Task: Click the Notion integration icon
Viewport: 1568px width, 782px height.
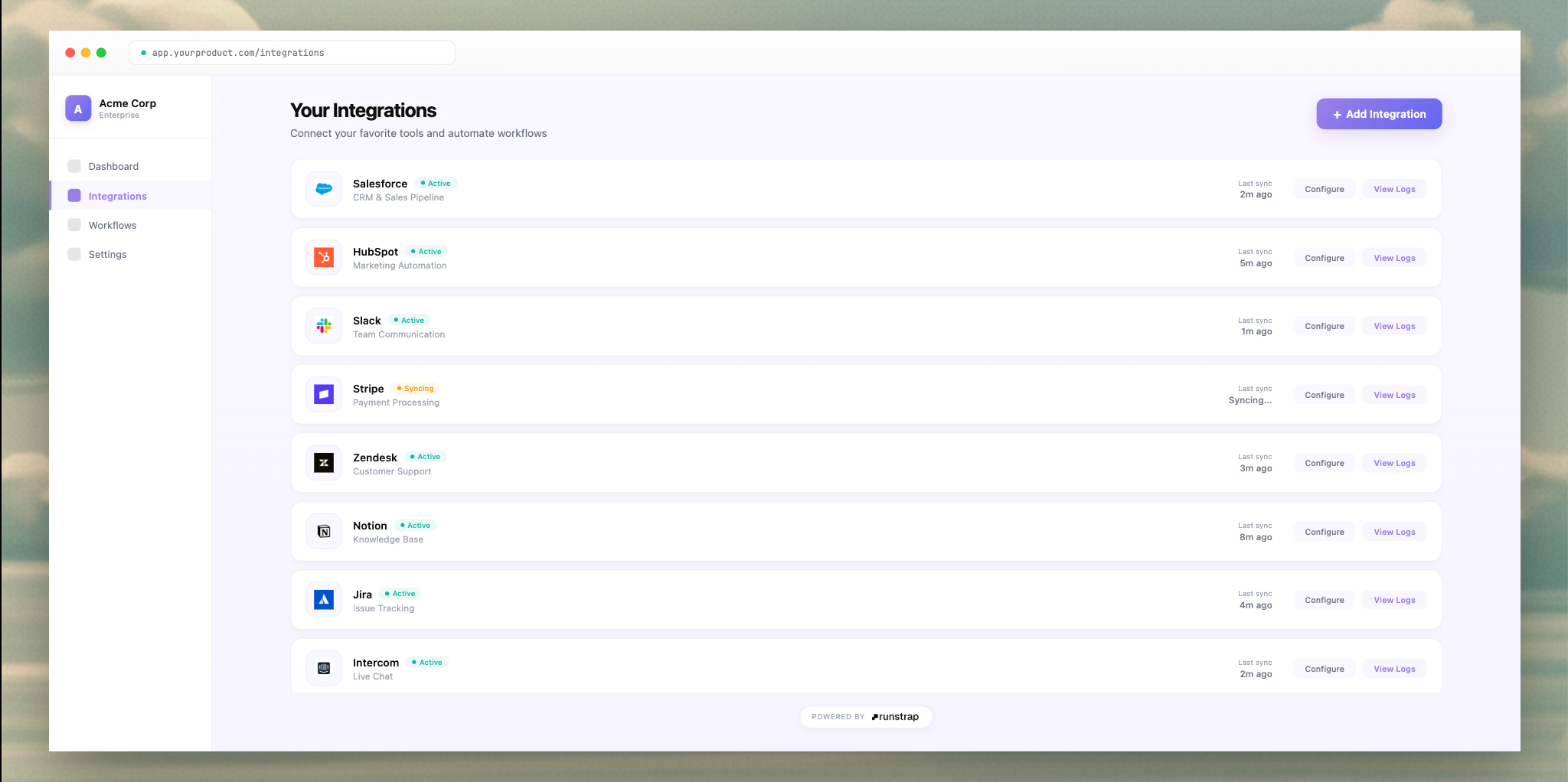Action: 323,531
